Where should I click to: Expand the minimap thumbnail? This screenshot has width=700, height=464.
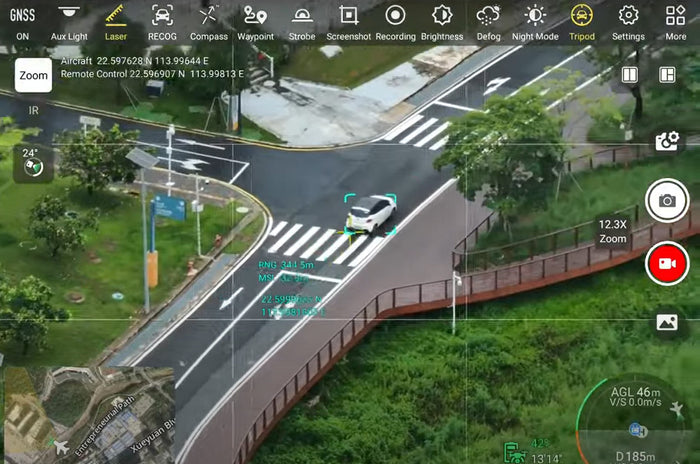pos(89,414)
